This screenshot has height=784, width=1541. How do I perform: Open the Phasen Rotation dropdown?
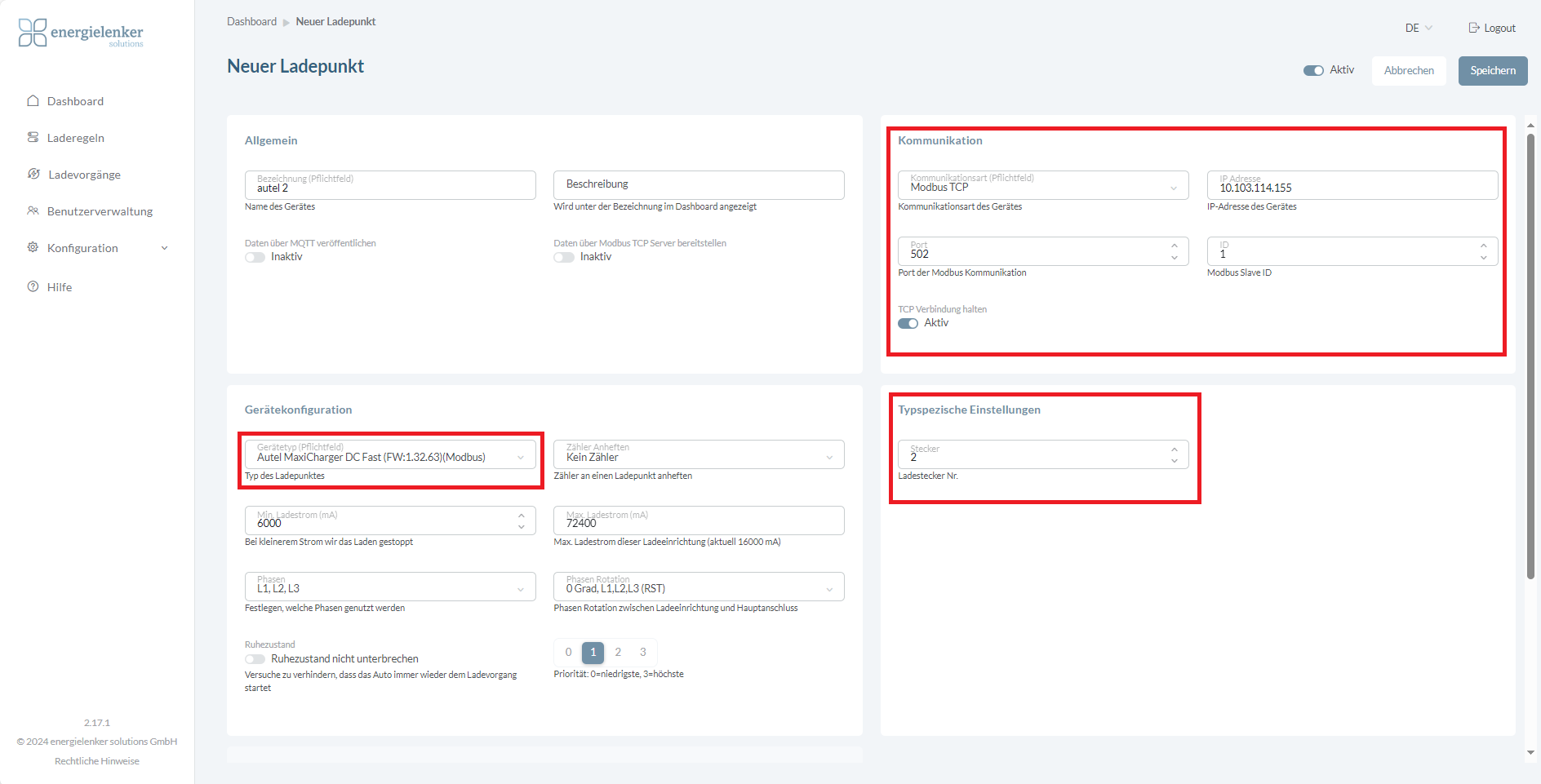[699, 587]
